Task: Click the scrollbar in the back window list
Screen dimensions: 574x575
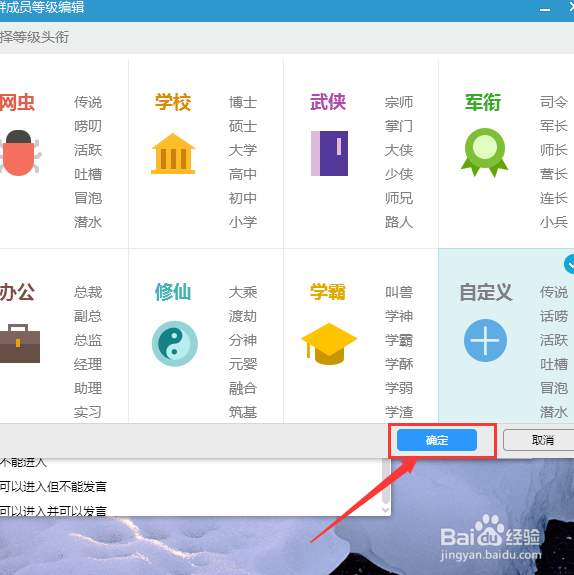Action: pos(385,481)
